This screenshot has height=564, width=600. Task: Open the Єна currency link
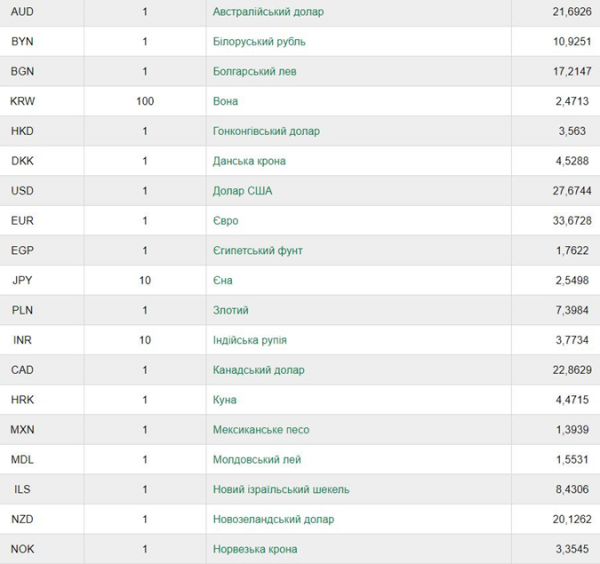pos(222,280)
